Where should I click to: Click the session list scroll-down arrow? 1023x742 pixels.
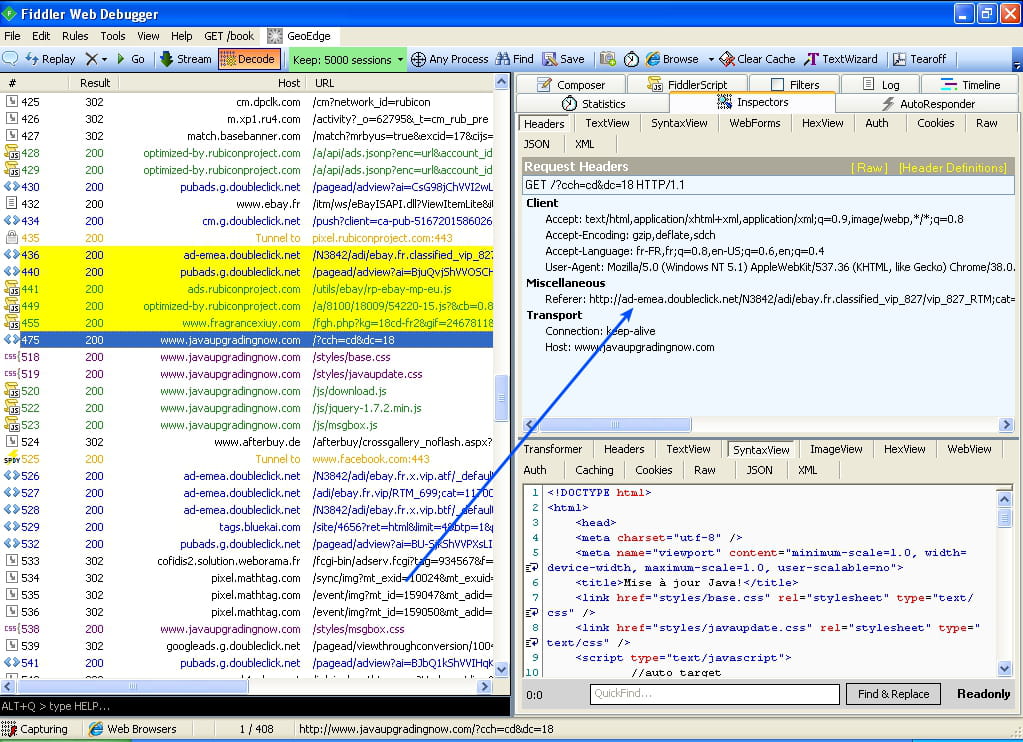pyautogui.click(x=501, y=669)
